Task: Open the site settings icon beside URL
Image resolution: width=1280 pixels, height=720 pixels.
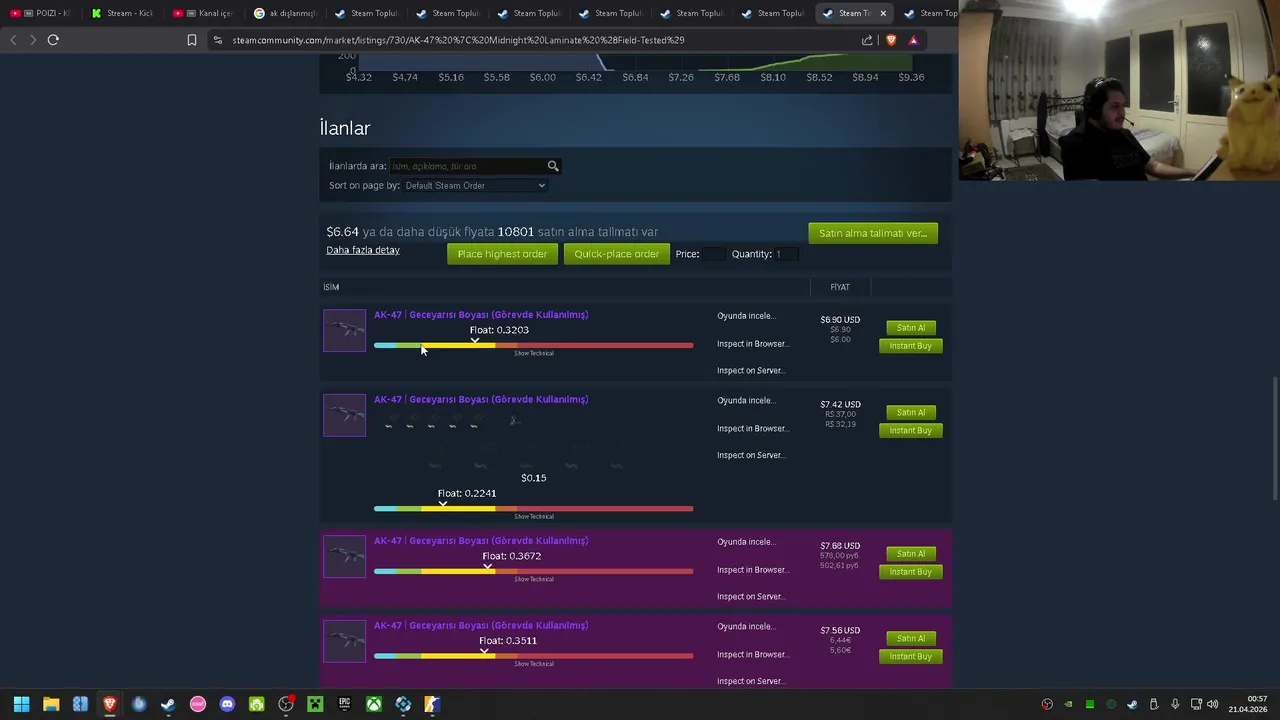Action: 218,40
